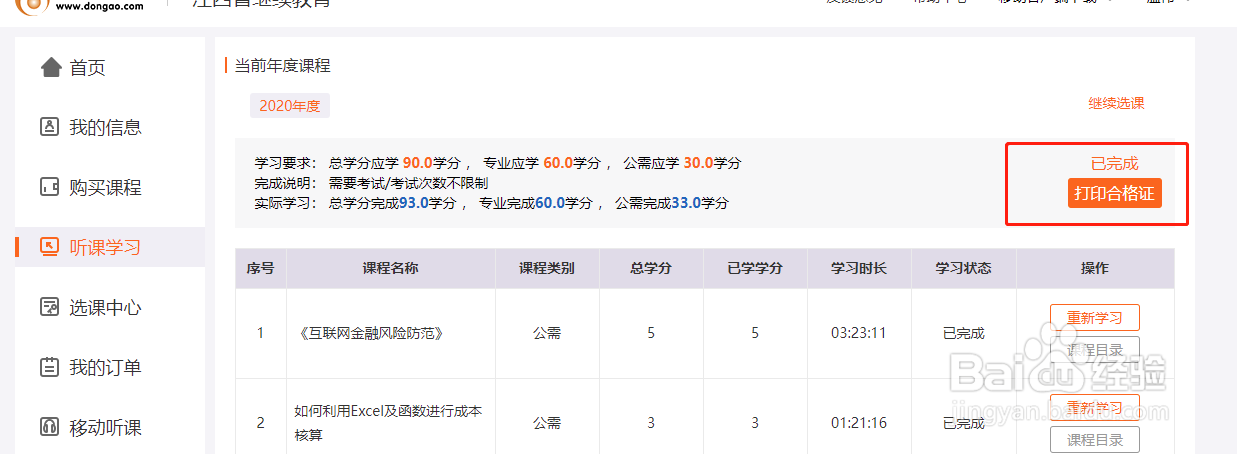Click 需要考试/考试次数不限制 text
1237x454 pixels.
(408, 182)
